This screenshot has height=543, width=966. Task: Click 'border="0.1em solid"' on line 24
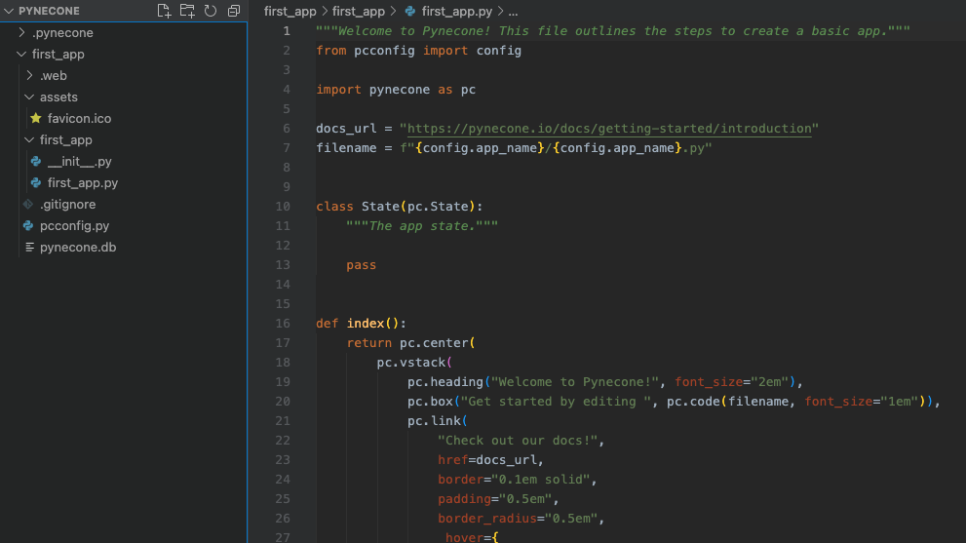coord(514,480)
